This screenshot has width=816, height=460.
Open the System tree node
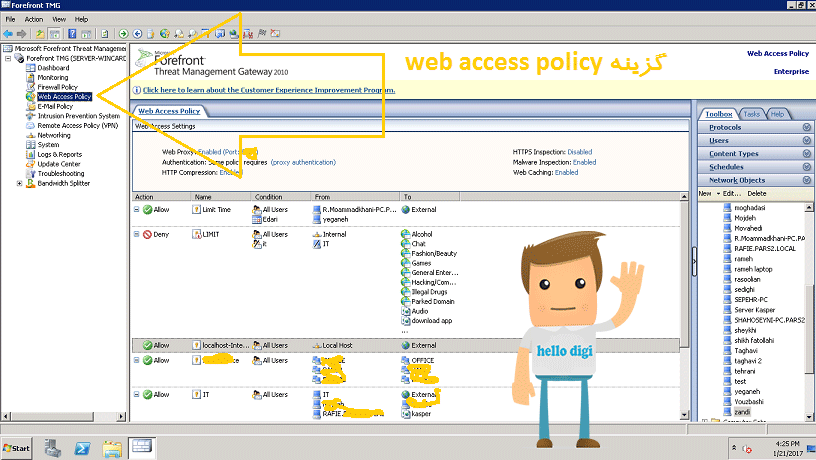coord(48,145)
